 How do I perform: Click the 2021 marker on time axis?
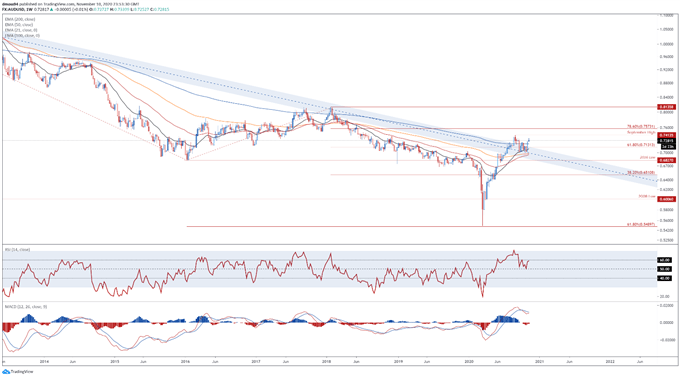539,361
